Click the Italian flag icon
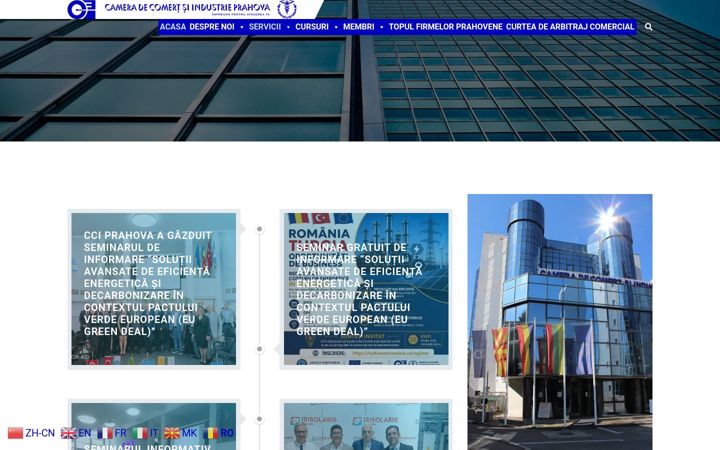This screenshot has width=720, height=450. pos(140,433)
